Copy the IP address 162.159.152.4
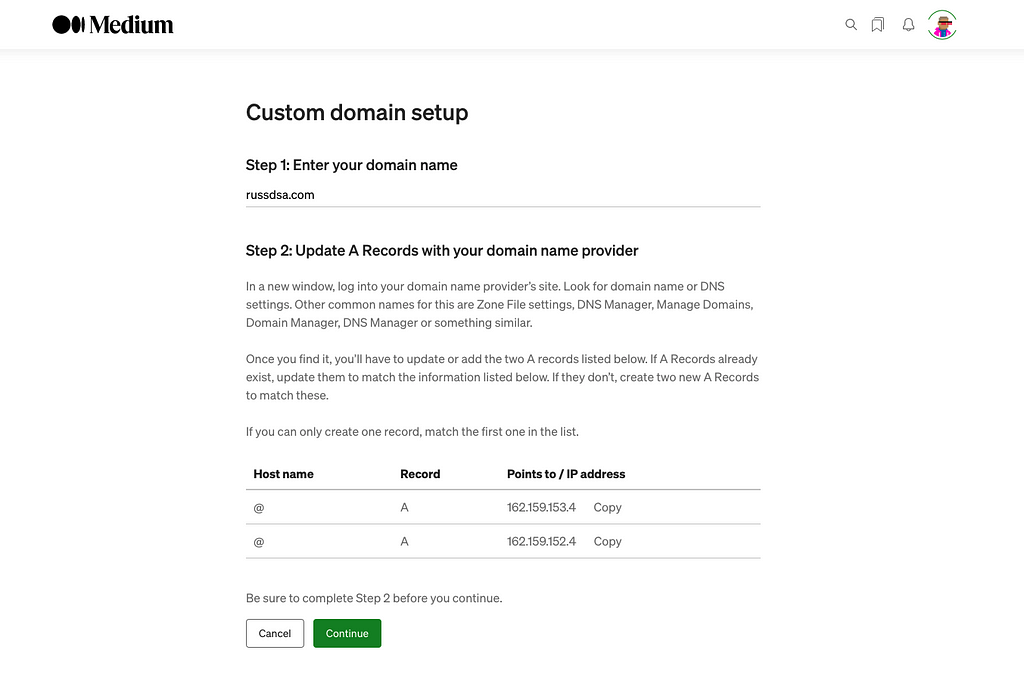The height and width of the screenshot is (693, 1024). (607, 541)
